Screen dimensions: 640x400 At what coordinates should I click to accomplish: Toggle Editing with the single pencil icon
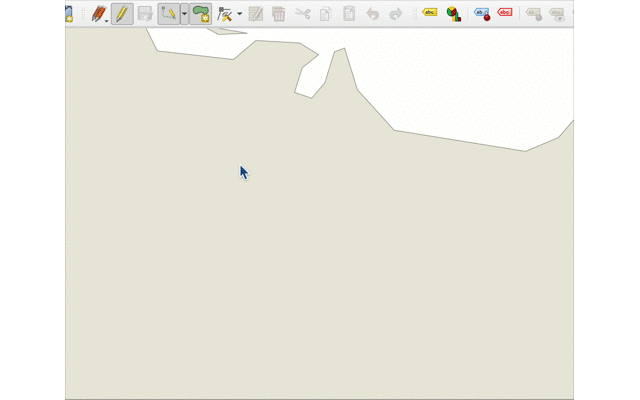pyautogui.click(x=122, y=14)
